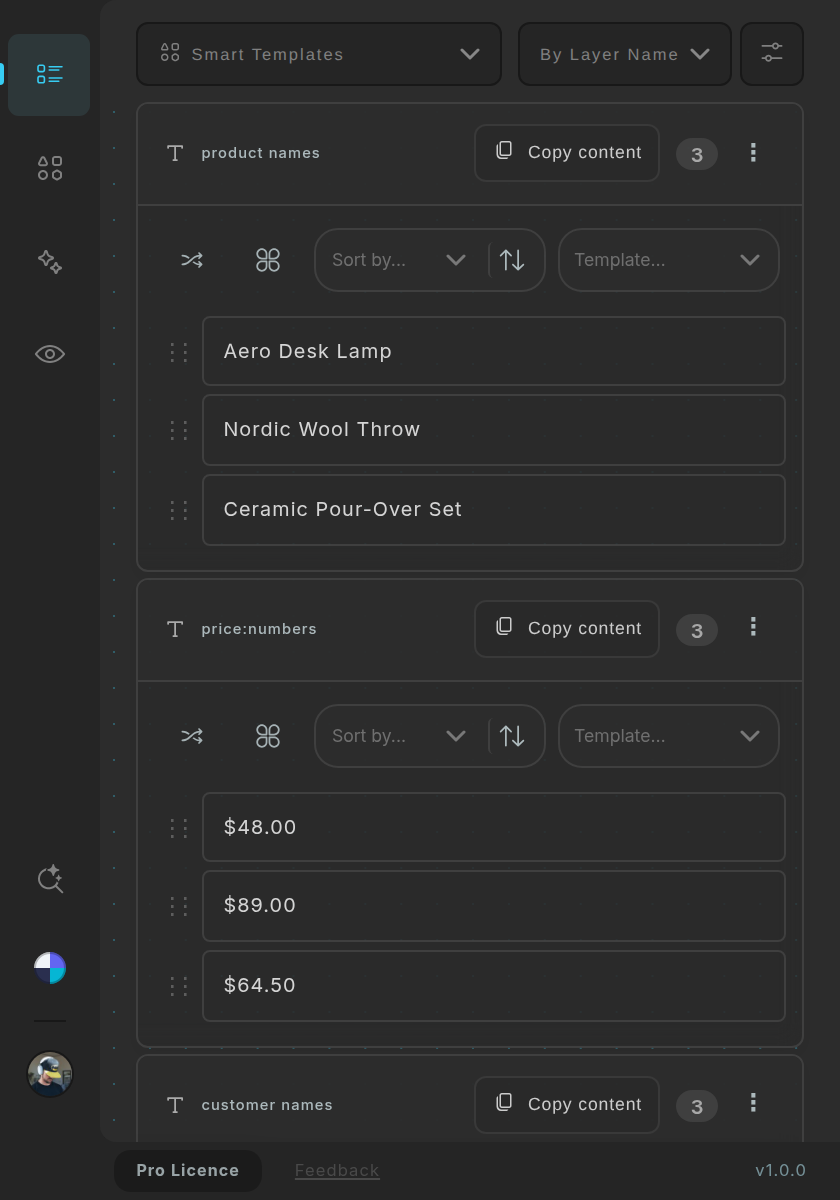This screenshot has width=840, height=1200.
Task: Click the Ceramic Pour-Over Set field
Action: tap(494, 510)
